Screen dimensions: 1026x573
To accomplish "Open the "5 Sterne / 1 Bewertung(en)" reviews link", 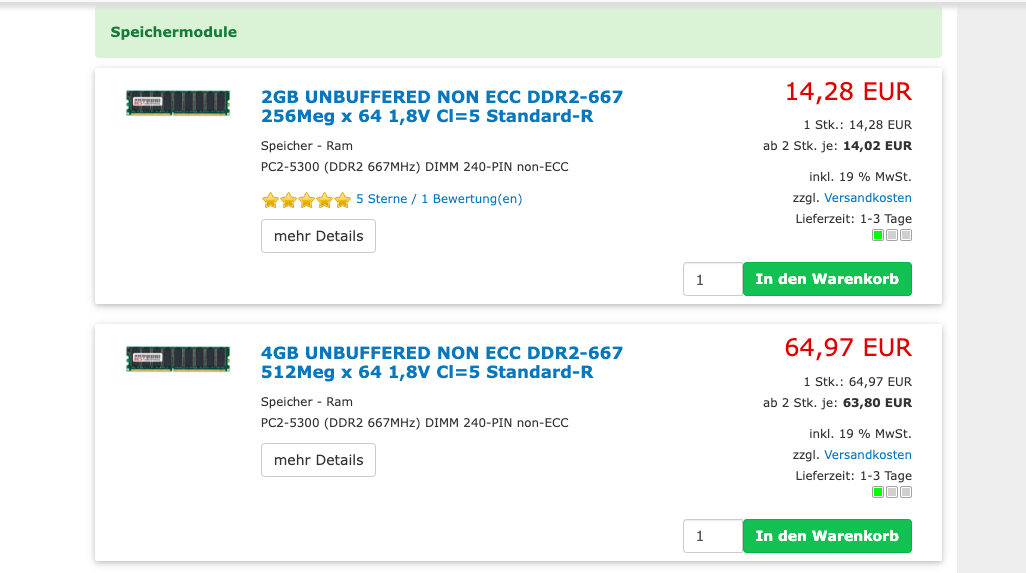I will tap(439, 199).
